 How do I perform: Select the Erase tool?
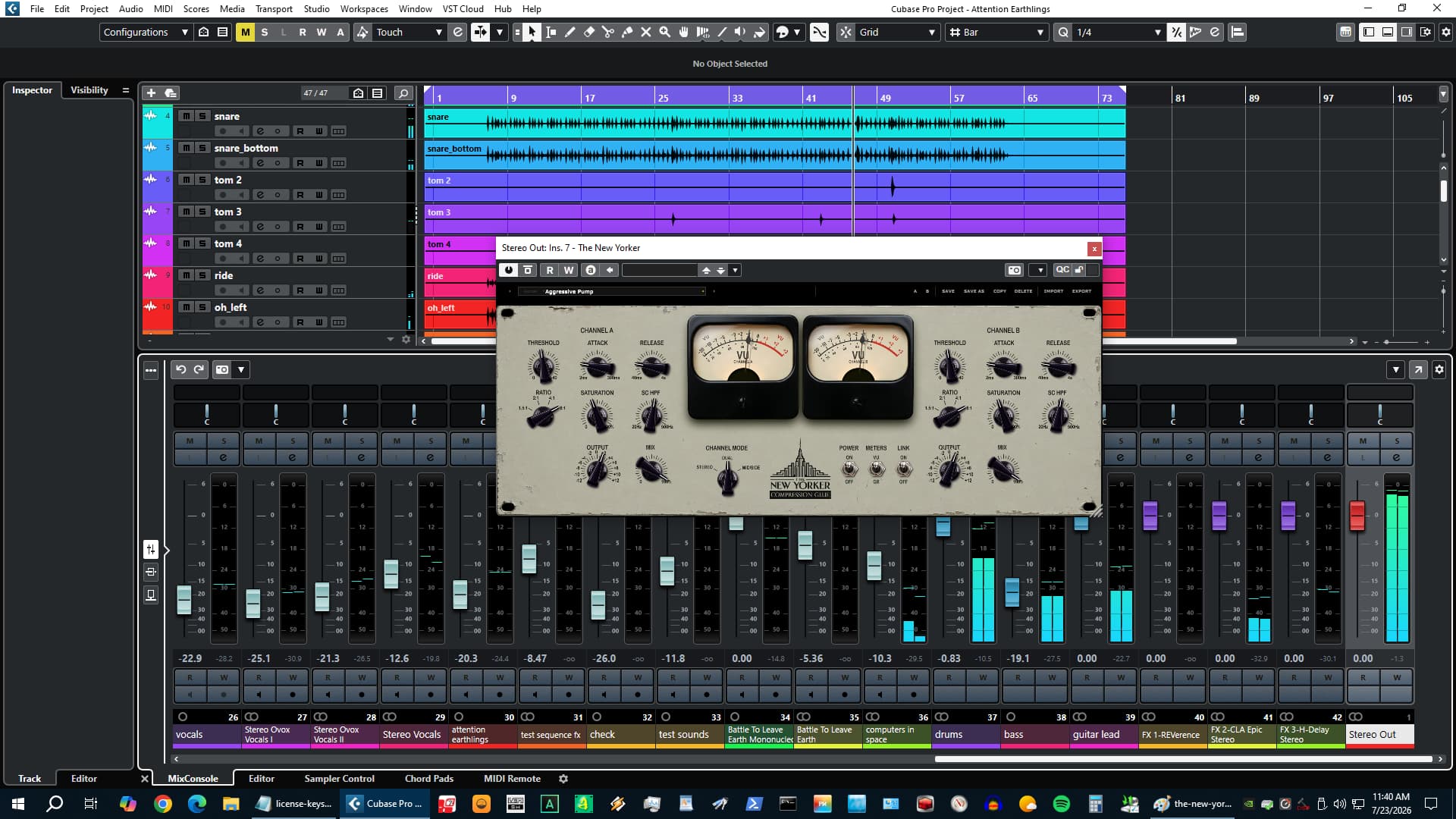[x=588, y=32]
